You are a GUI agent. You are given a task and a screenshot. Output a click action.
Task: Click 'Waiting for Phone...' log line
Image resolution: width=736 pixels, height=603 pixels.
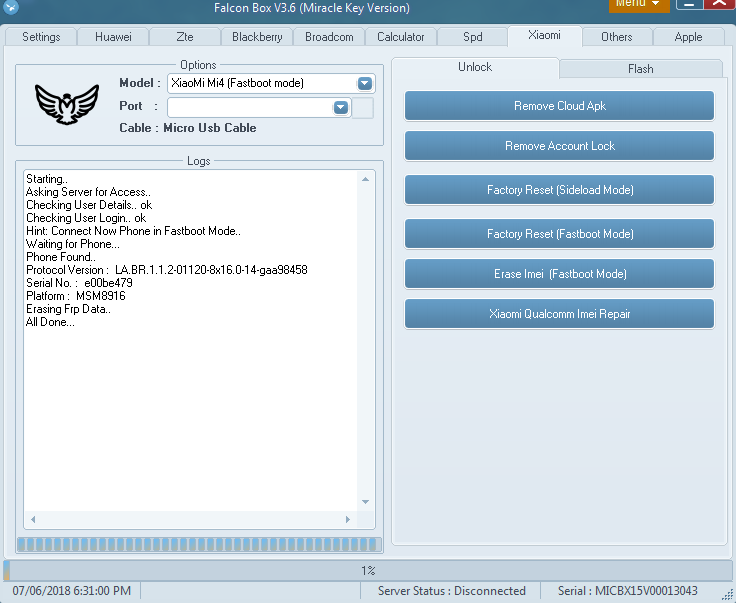pyautogui.click(x=73, y=244)
